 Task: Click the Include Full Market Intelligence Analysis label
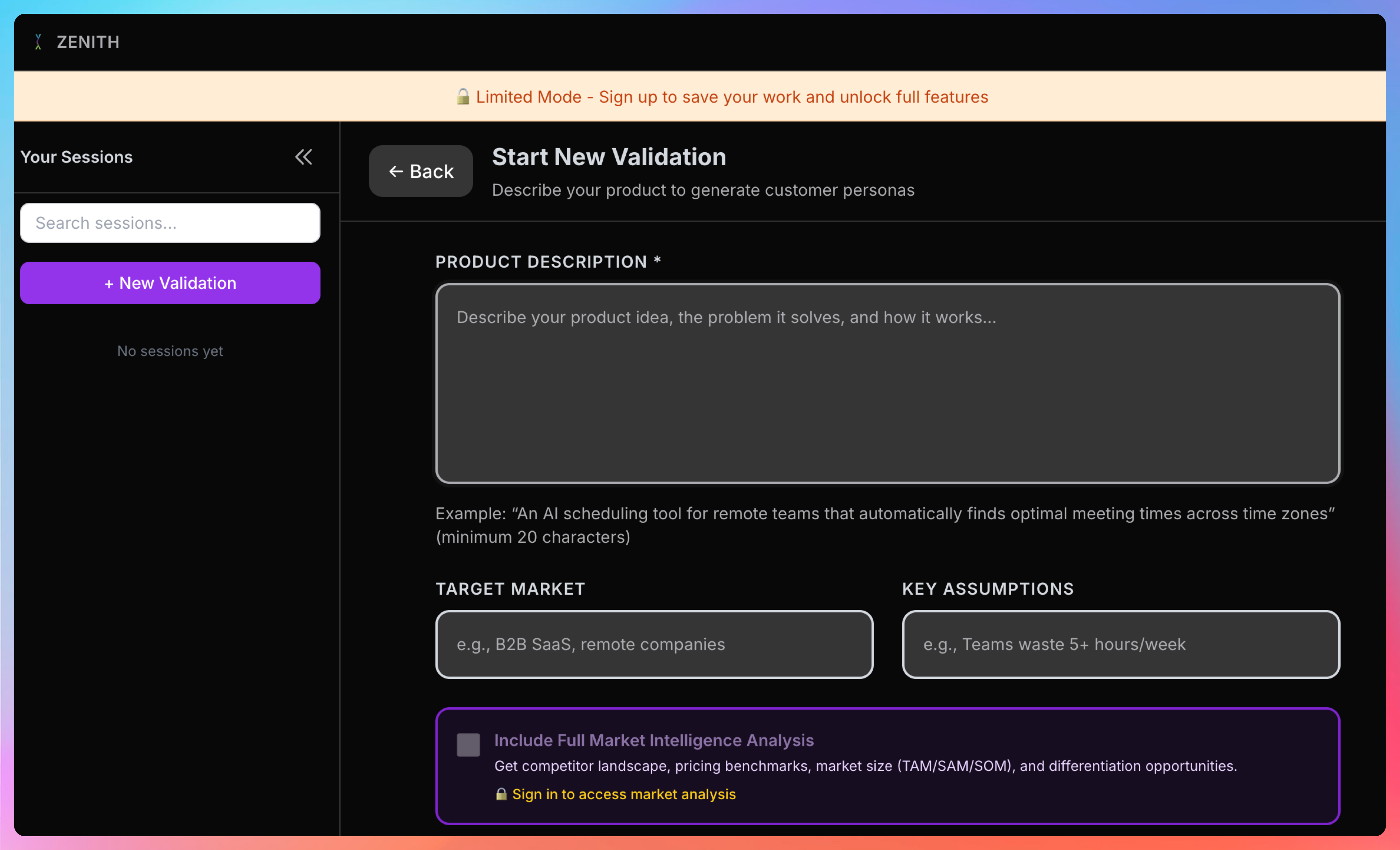point(653,740)
